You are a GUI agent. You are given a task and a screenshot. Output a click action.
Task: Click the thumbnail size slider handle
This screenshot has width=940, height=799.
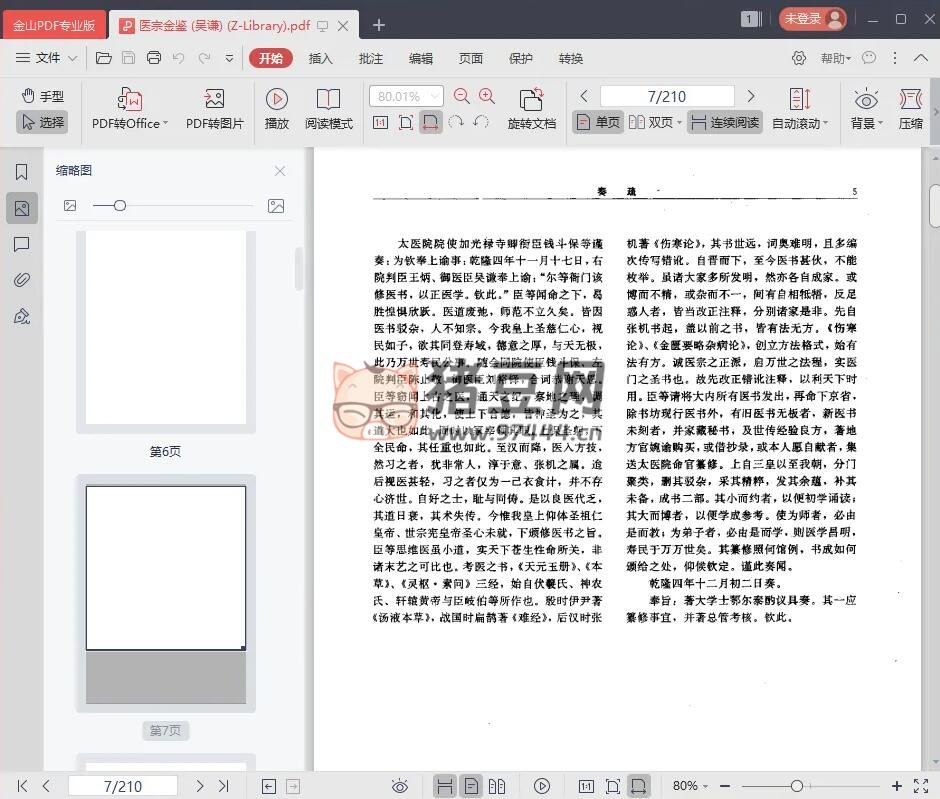[120, 206]
